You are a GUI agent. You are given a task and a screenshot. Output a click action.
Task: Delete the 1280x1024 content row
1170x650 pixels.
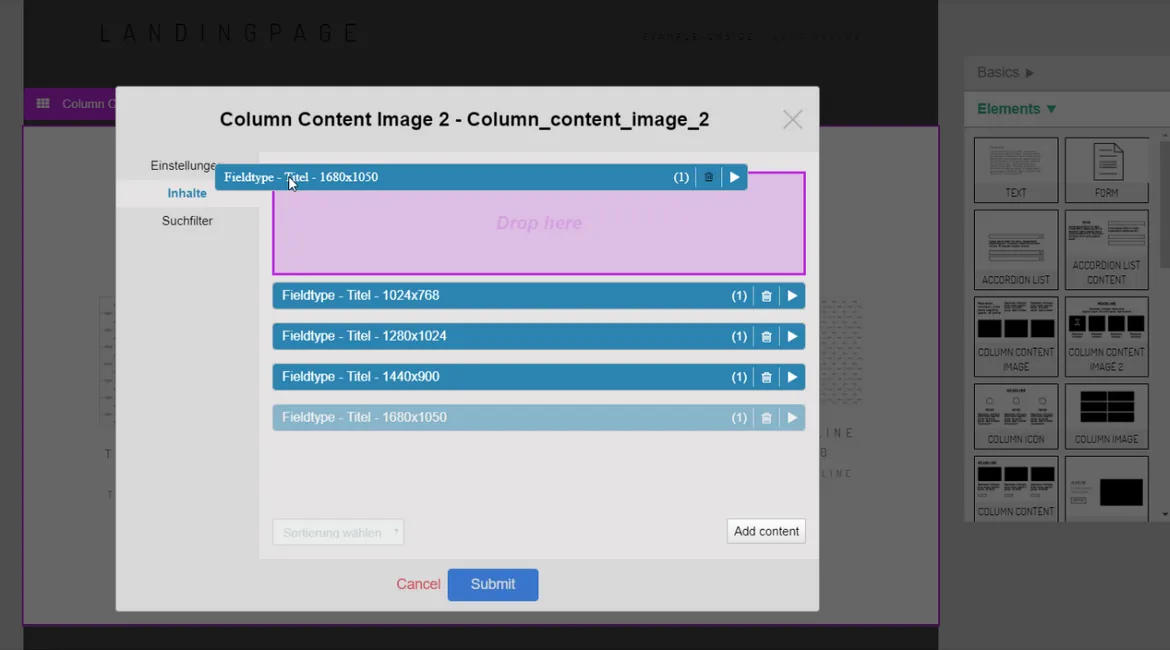(x=766, y=337)
